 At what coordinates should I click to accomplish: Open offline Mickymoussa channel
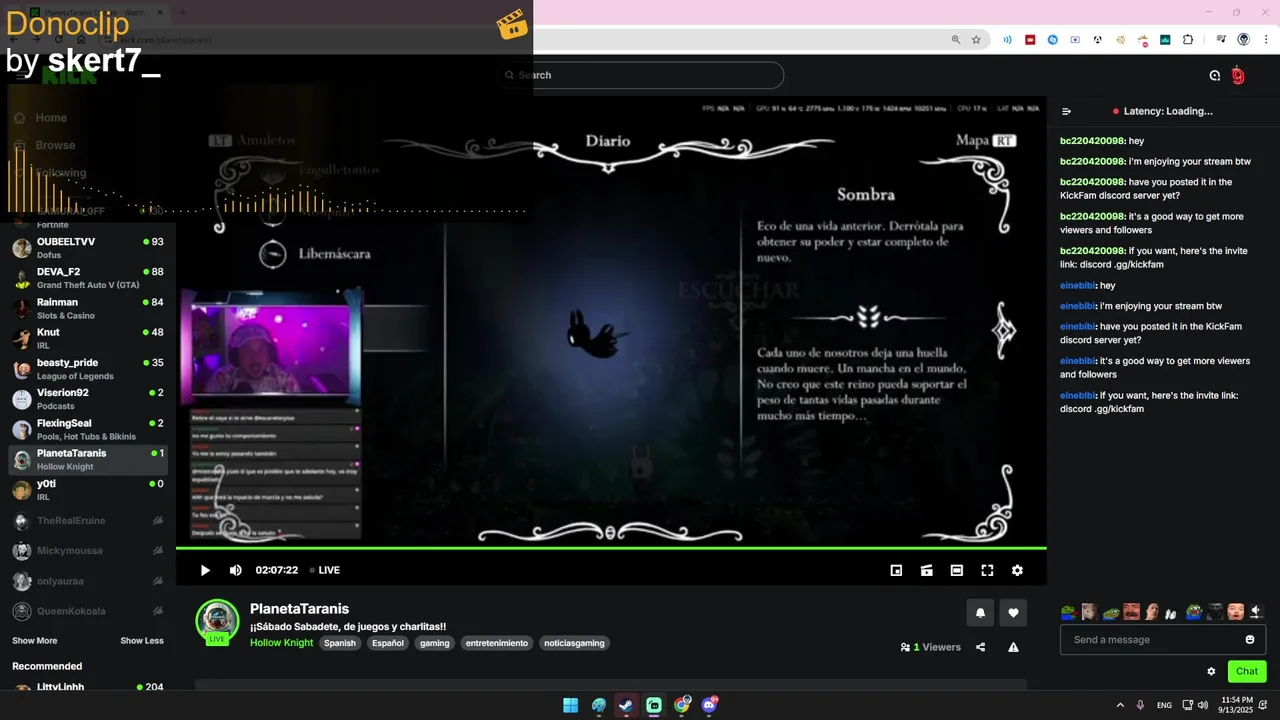coord(88,551)
